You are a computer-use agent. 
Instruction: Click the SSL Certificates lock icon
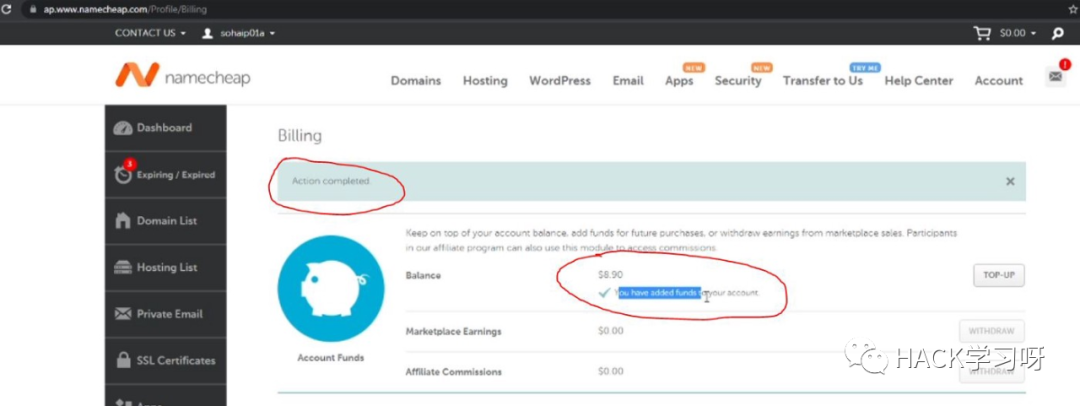(x=123, y=361)
